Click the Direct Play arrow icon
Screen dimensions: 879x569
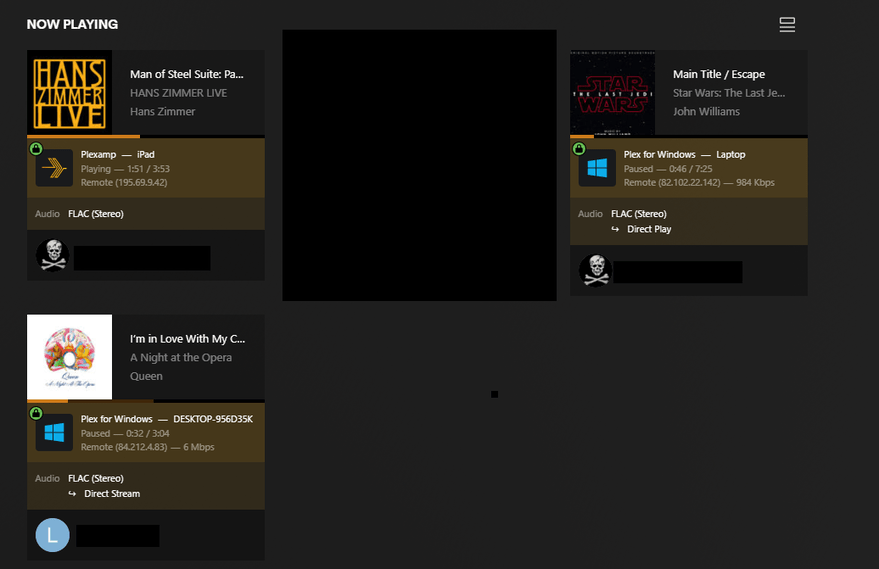pyautogui.click(x=615, y=229)
